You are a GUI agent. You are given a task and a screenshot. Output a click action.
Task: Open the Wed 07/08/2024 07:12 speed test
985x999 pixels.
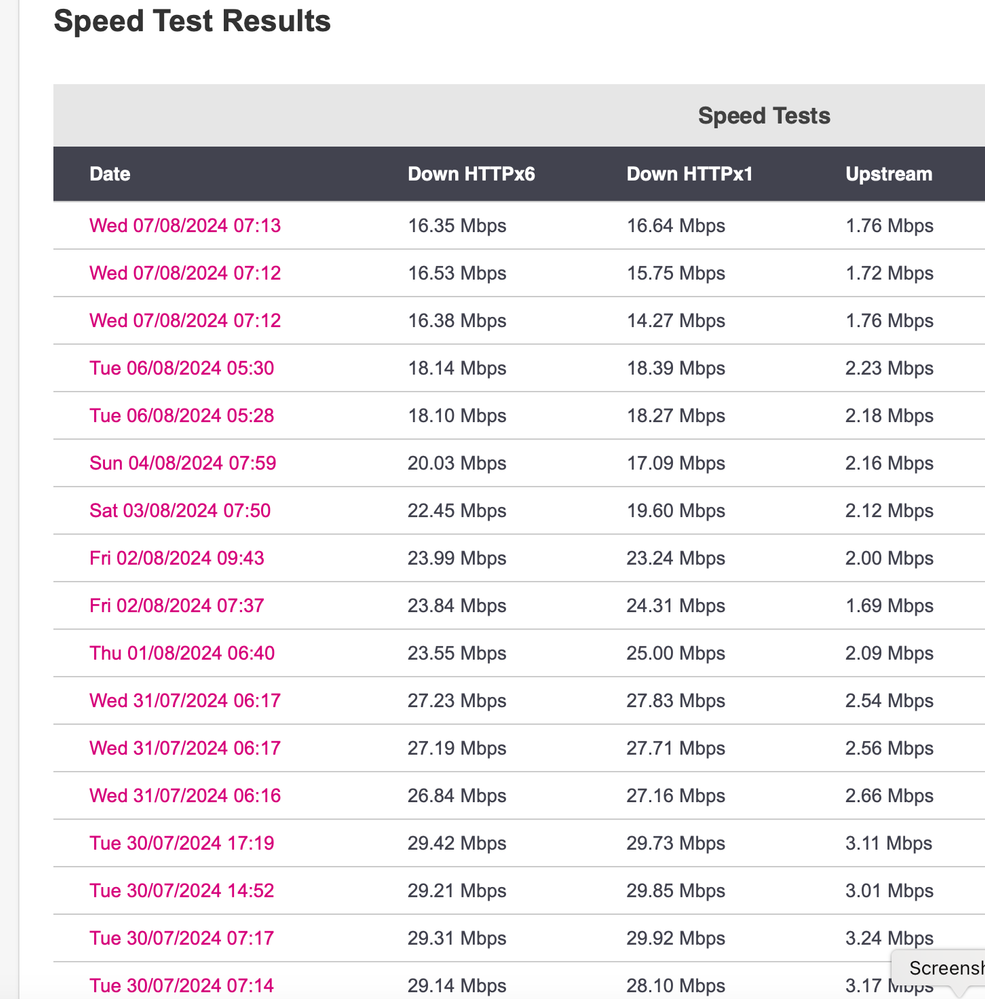[x=185, y=273]
